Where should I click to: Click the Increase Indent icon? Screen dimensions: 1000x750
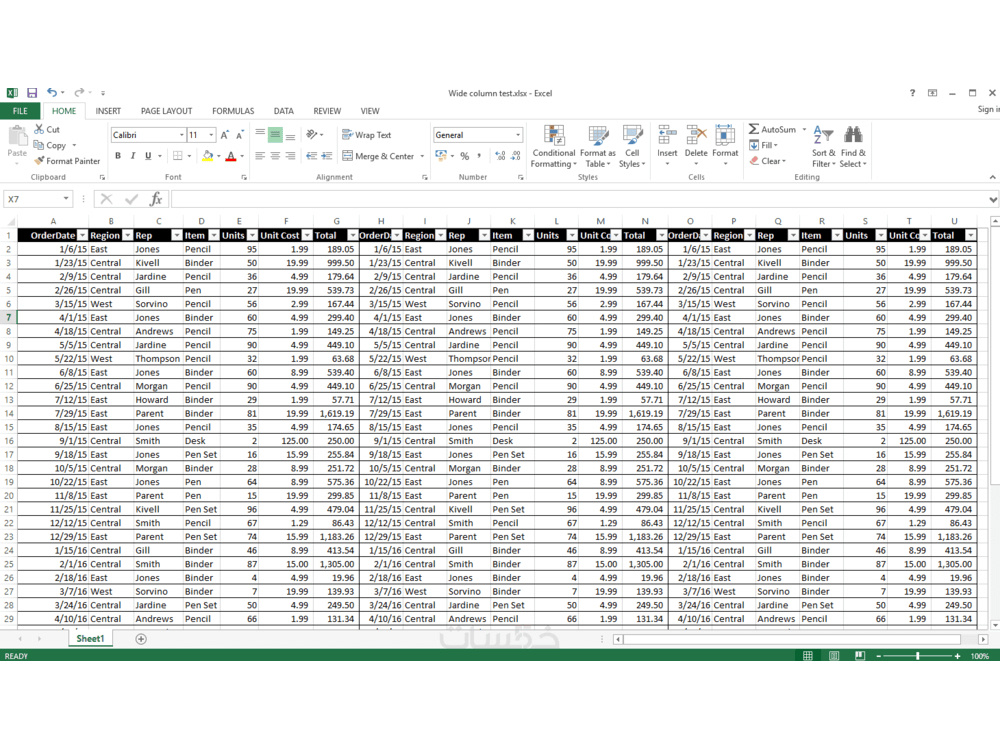click(x=327, y=156)
